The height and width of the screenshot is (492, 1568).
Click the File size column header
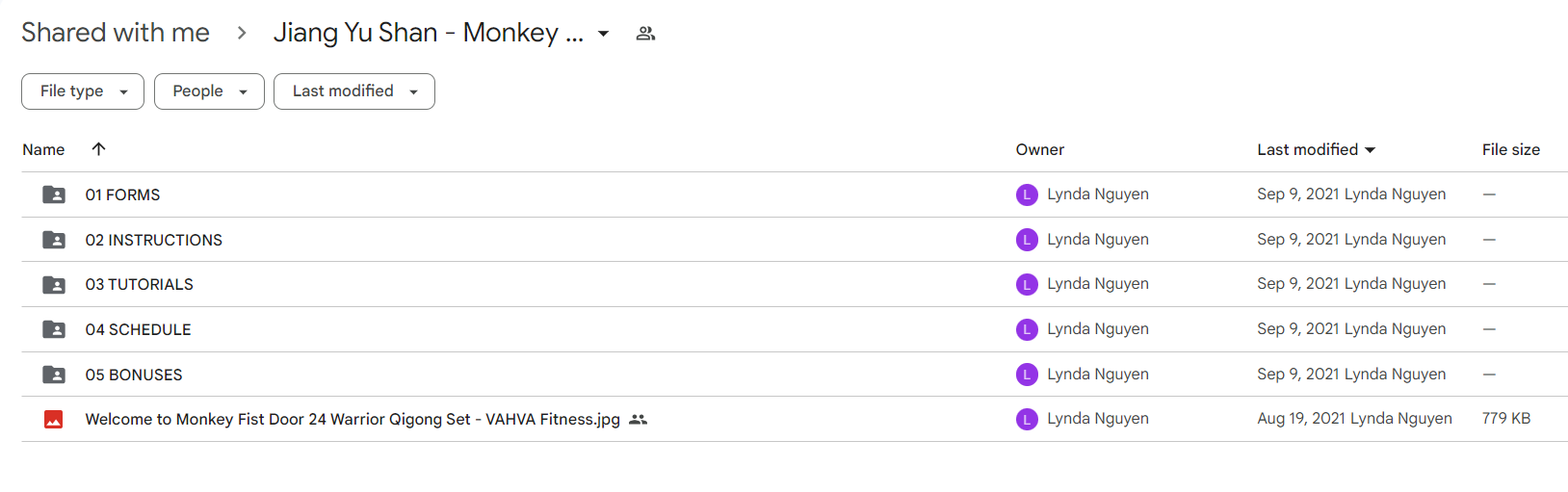[x=1511, y=149]
